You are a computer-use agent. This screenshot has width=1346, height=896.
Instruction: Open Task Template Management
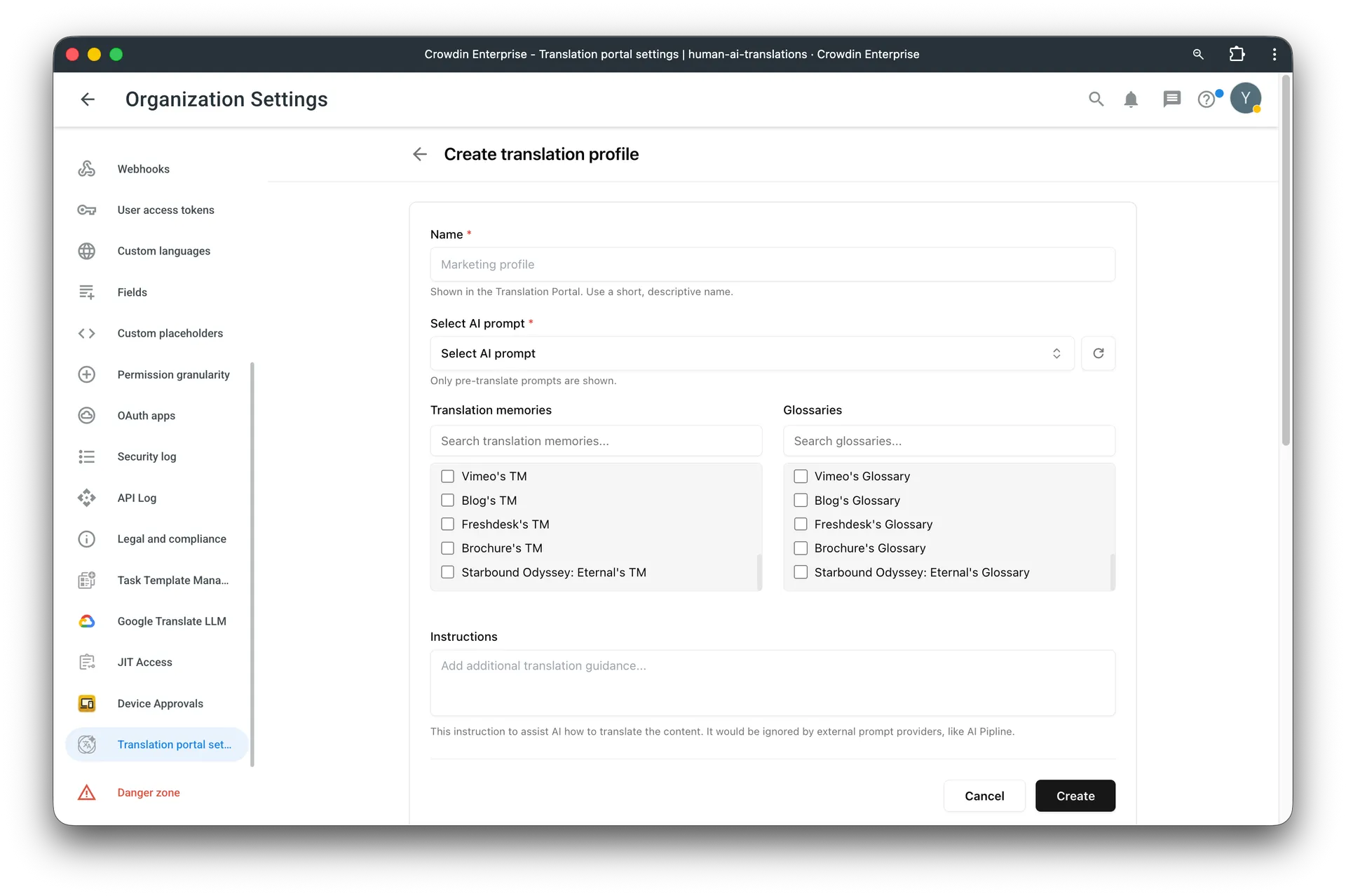(x=172, y=580)
